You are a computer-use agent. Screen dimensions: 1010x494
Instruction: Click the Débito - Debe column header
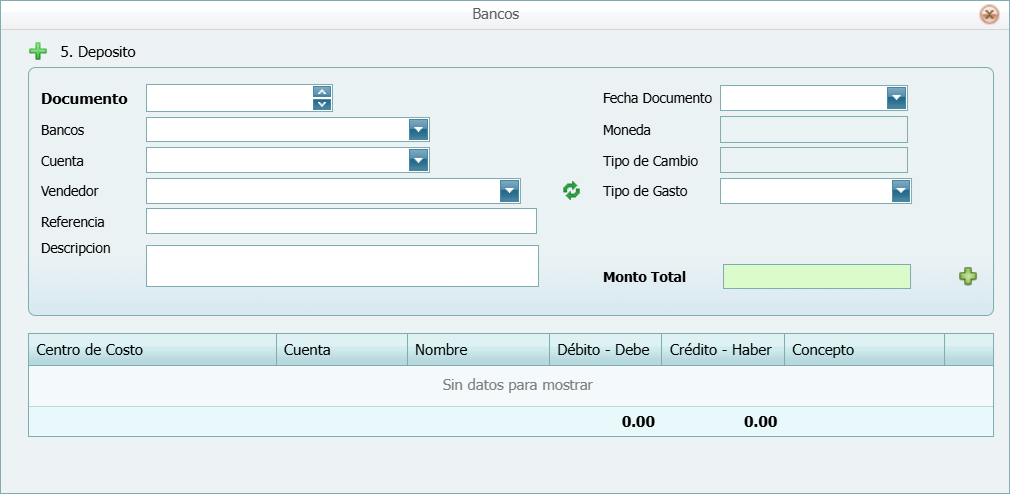pyautogui.click(x=605, y=350)
